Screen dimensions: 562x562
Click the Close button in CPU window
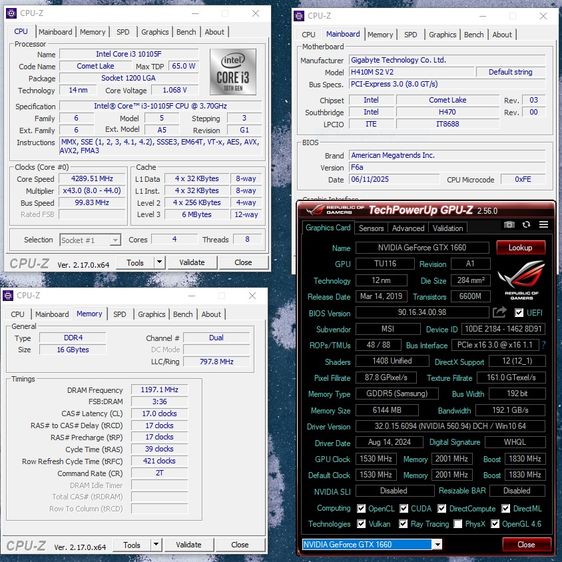tap(243, 262)
